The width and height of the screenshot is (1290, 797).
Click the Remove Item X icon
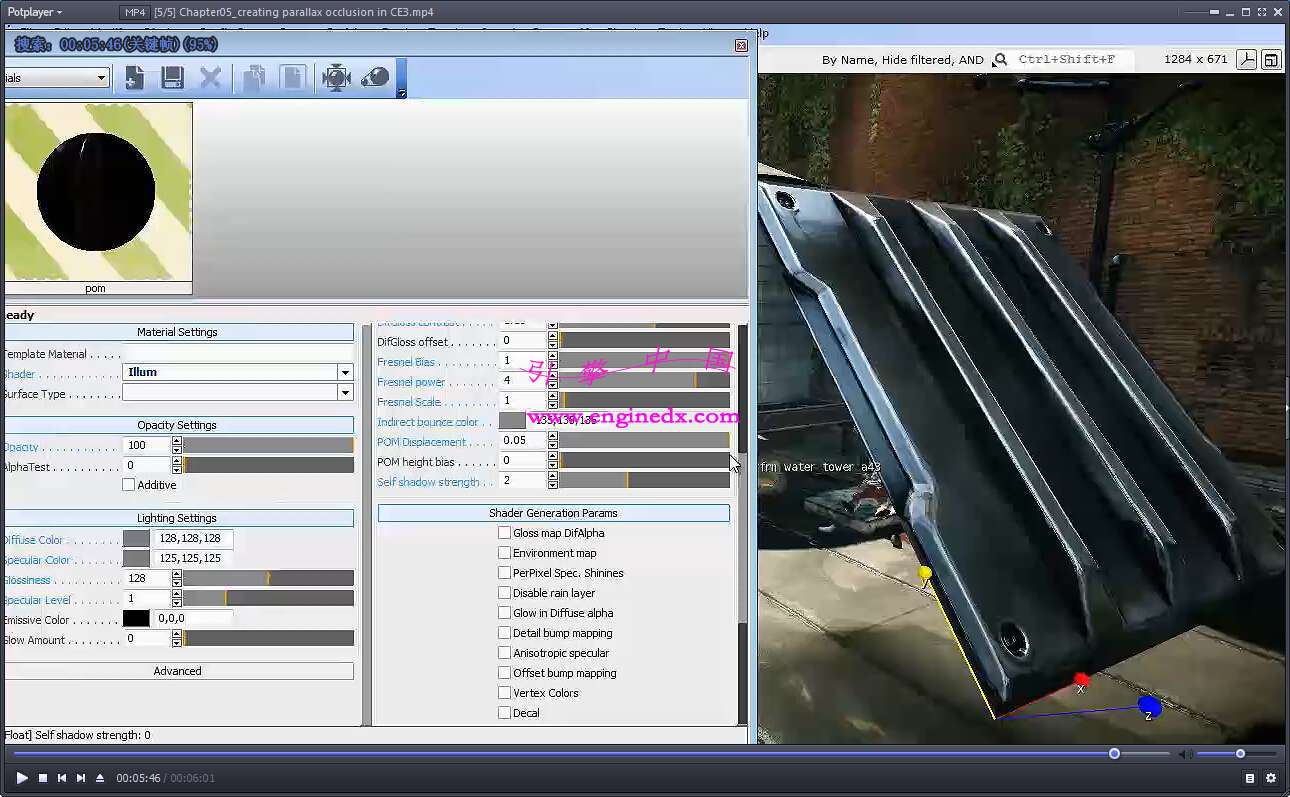click(x=210, y=78)
